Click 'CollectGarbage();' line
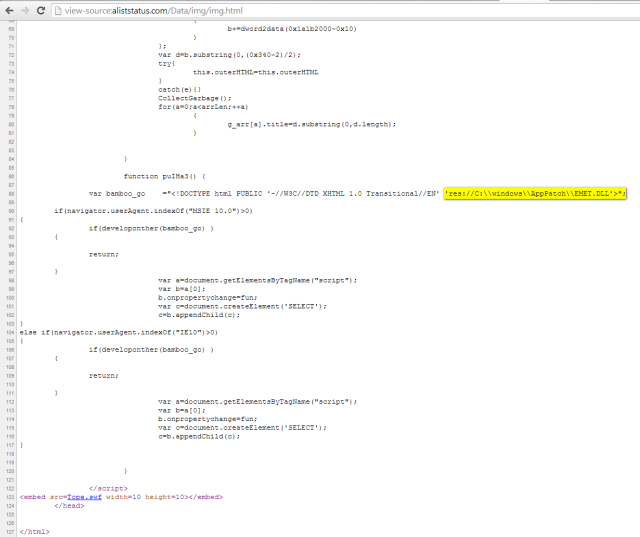 [x=195, y=98]
